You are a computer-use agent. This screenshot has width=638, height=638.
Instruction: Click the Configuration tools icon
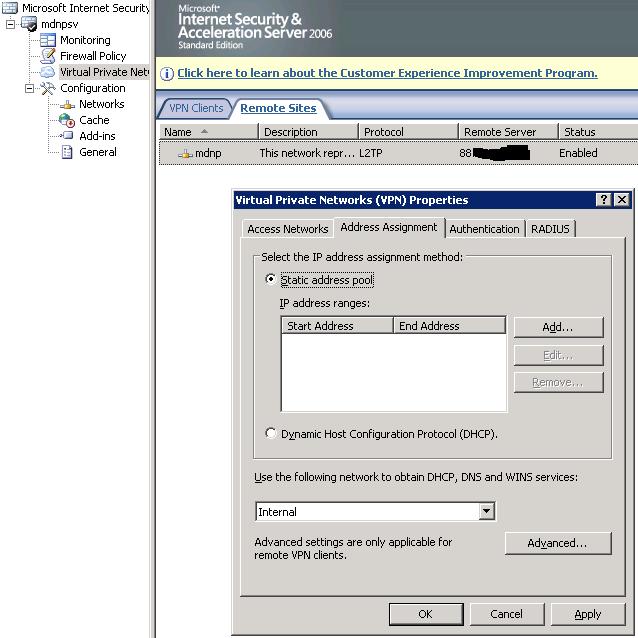pos(48,88)
